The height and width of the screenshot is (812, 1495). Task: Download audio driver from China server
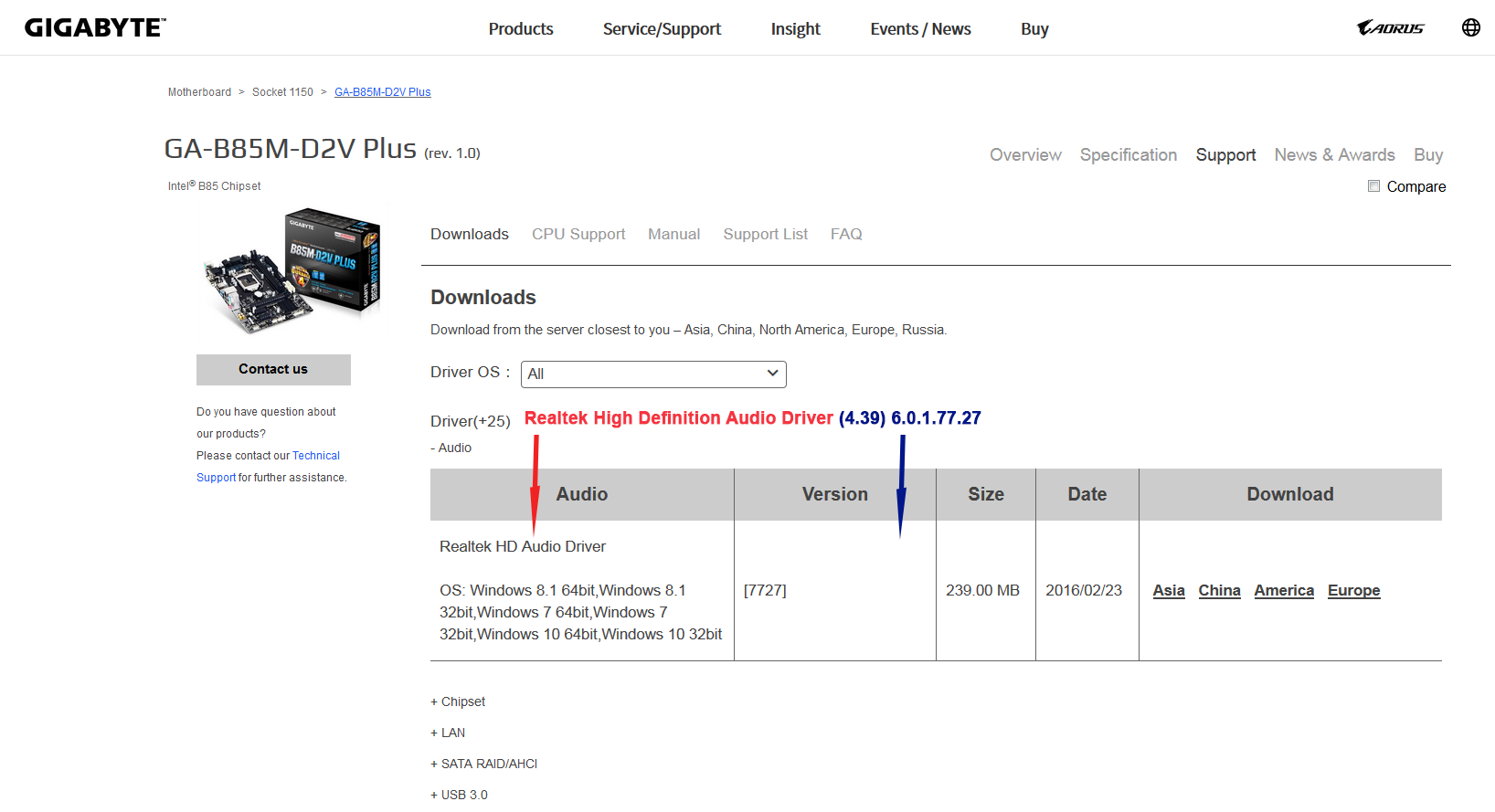point(1219,590)
